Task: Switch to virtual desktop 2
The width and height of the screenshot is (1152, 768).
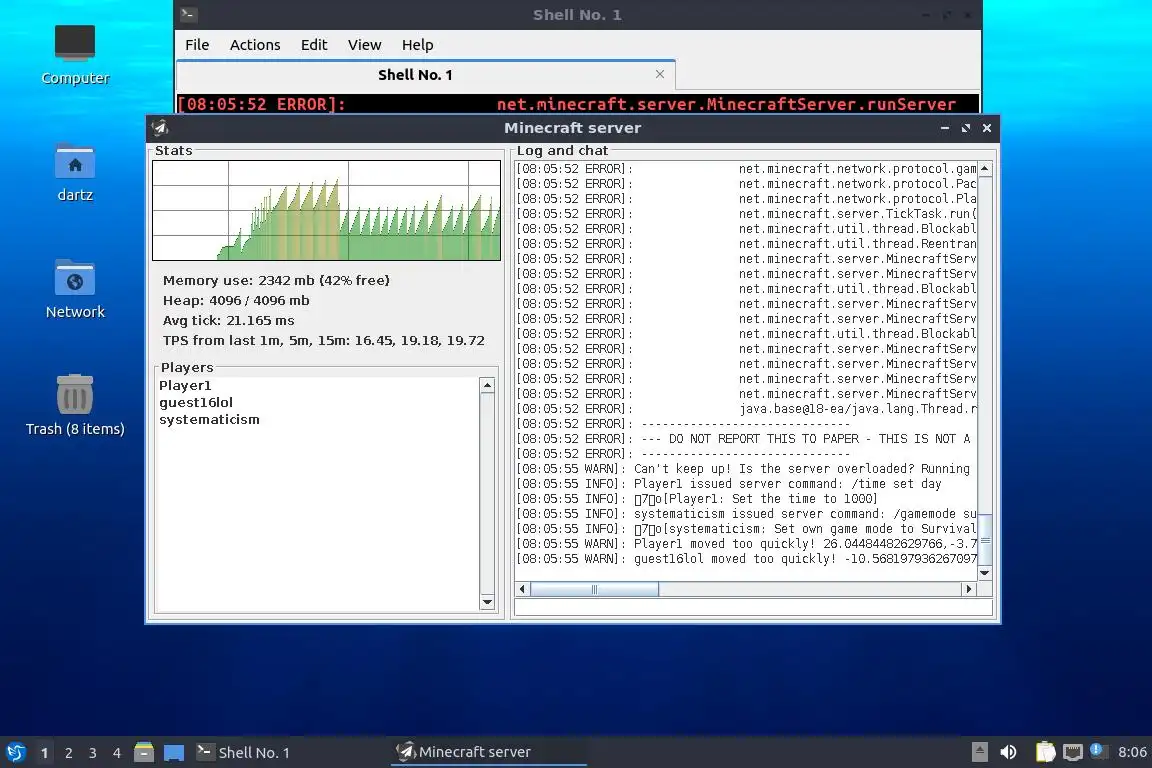Action: pyautogui.click(x=69, y=753)
